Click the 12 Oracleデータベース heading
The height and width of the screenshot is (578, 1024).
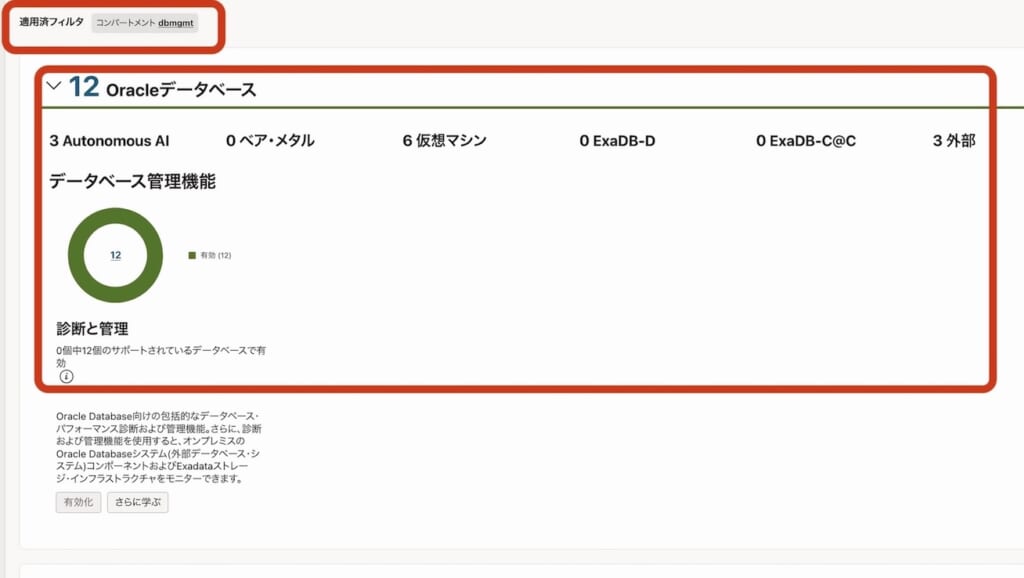163,88
